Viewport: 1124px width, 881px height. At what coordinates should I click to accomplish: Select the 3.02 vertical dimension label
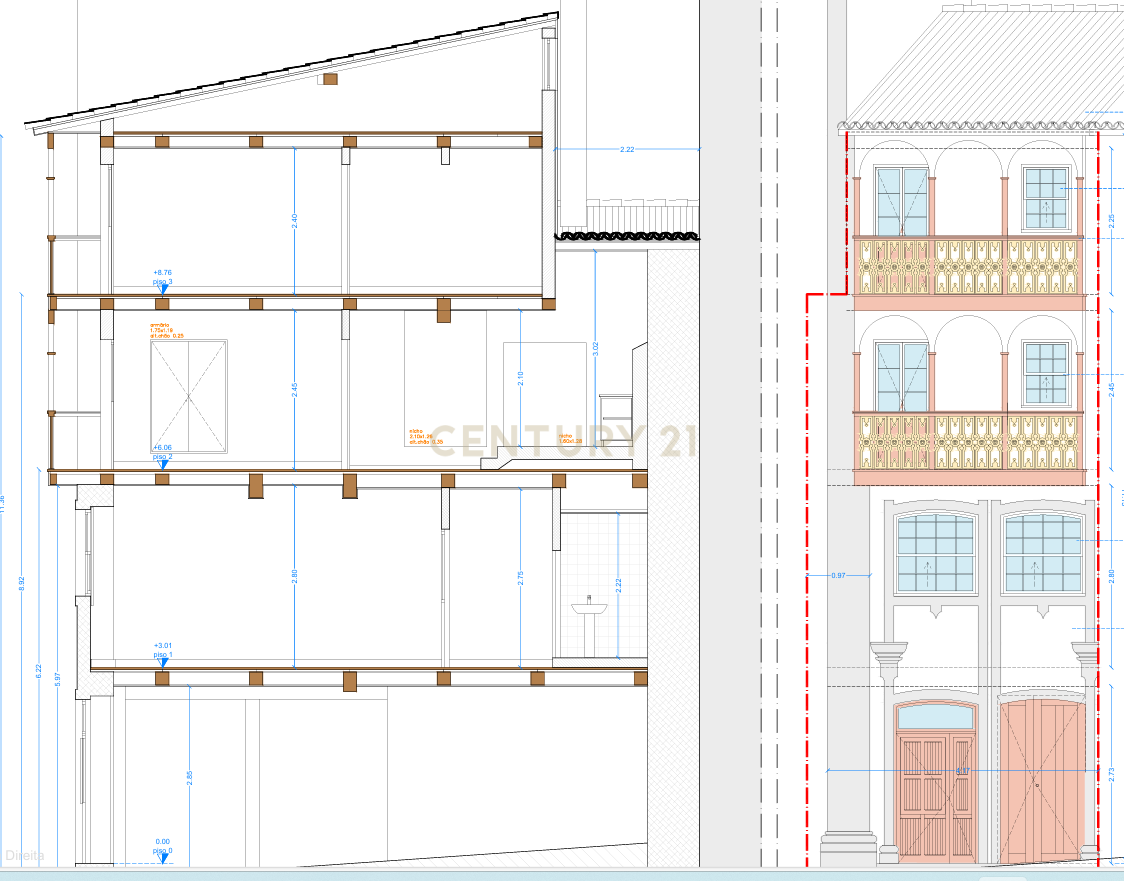(x=596, y=349)
